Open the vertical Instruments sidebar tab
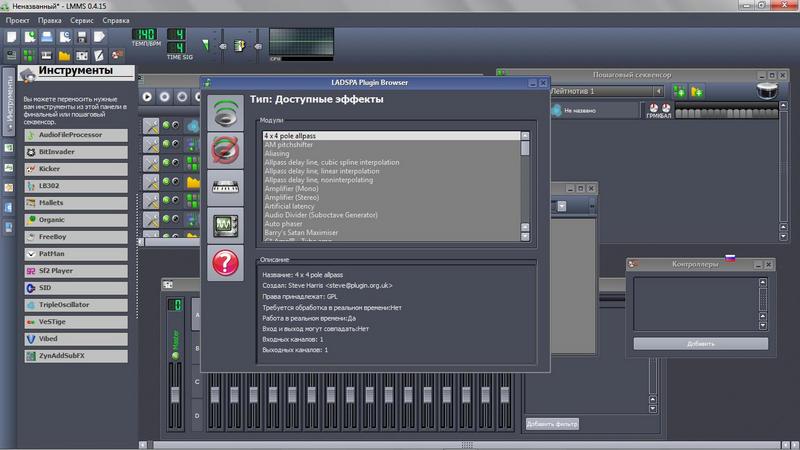Screen dimensions: 800x450 (x=8, y=101)
